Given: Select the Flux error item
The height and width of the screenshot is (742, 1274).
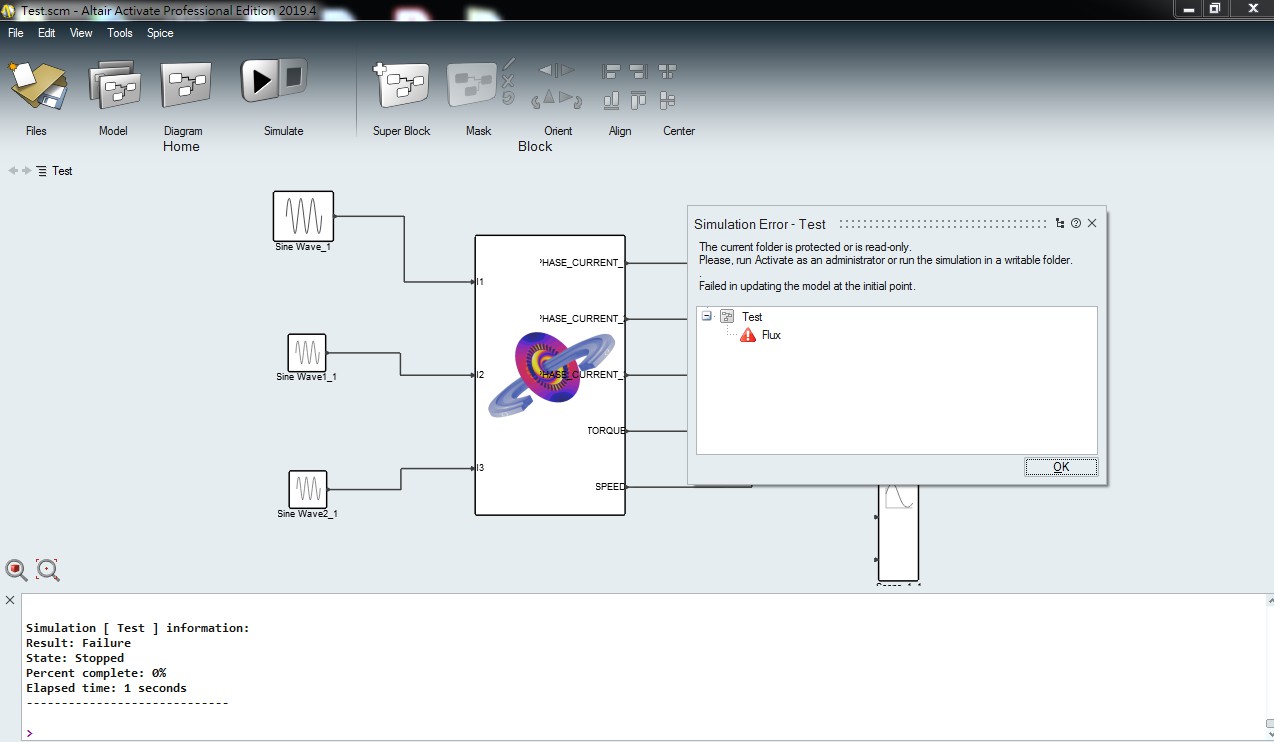Looking at the screenshot, I should coord(771,335).
